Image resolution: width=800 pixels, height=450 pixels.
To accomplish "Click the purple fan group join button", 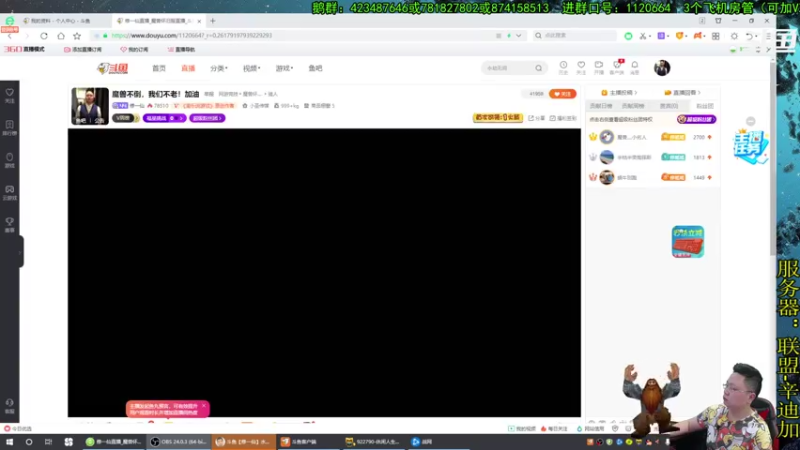I will (696, 119).
